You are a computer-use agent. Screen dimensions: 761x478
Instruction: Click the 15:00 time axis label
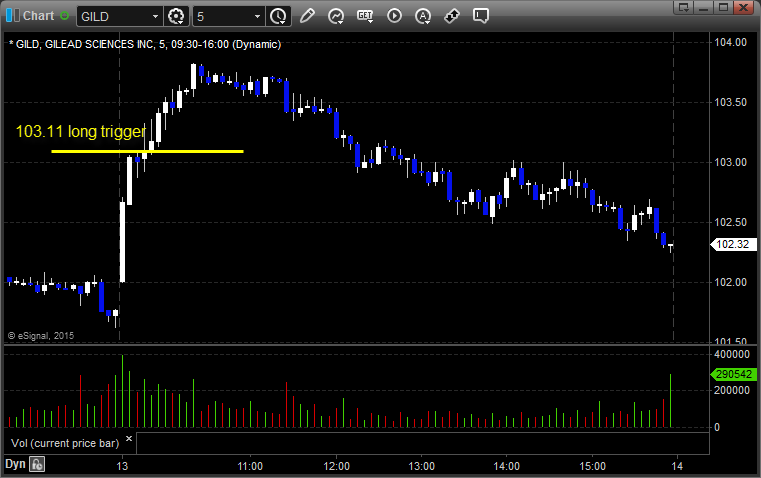click(592, 466)
